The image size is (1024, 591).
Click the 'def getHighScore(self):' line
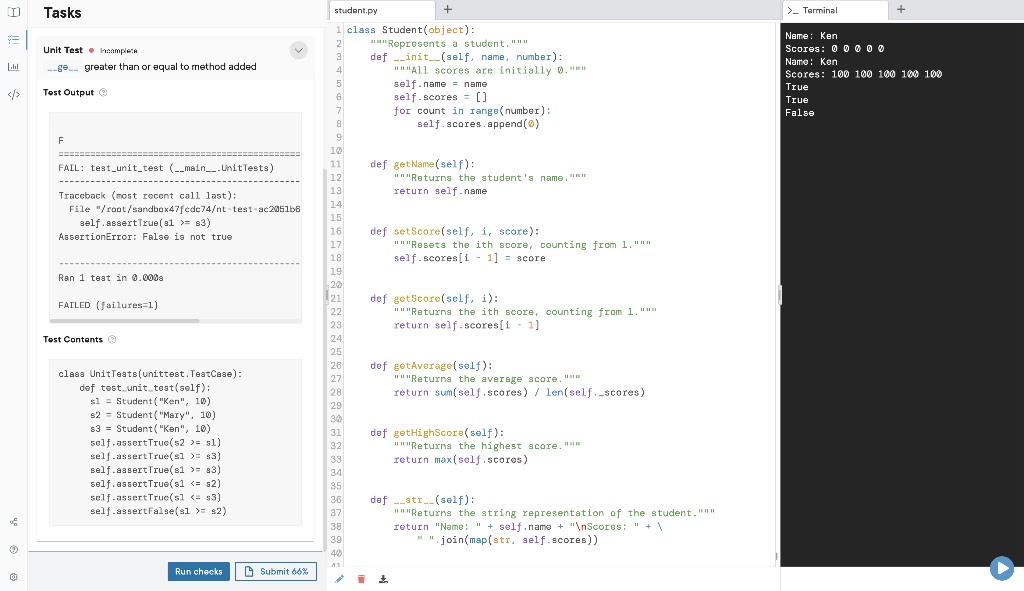tap(437, 433)
